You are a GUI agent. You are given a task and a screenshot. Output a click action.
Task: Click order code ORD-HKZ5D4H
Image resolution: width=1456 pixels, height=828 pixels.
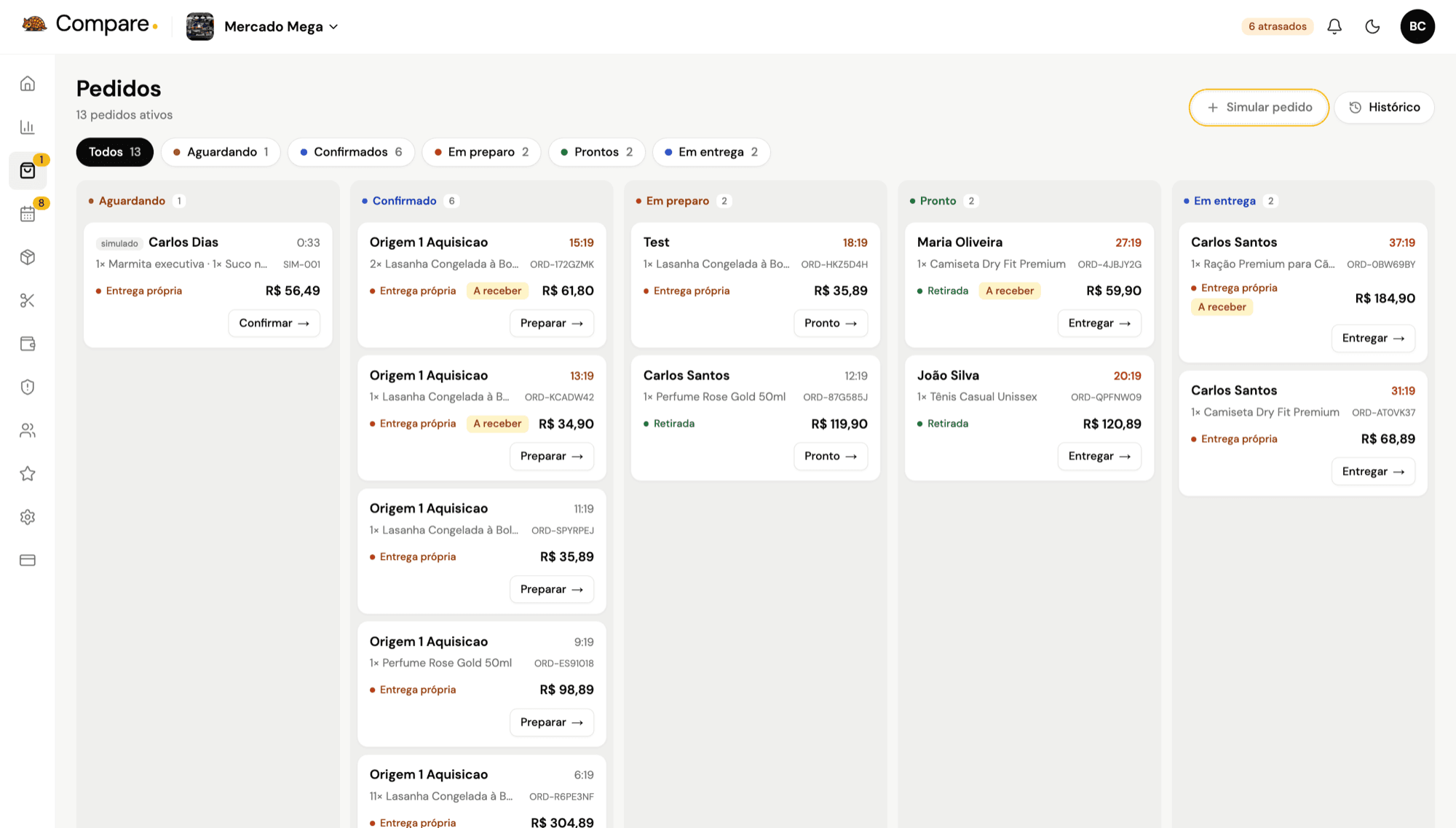pos(834,264)
